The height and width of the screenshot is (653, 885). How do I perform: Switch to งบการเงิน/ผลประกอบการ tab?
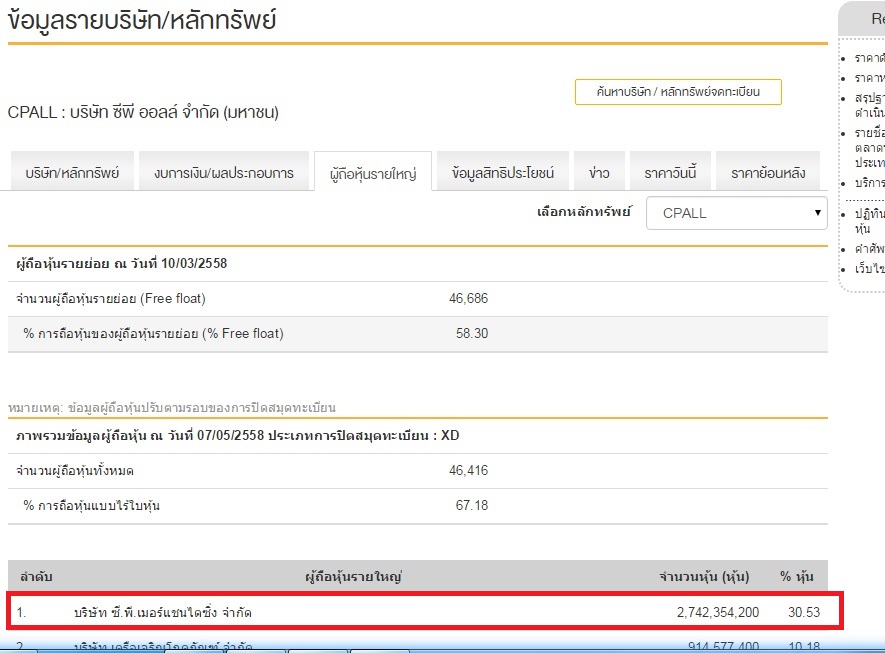(x=224, y=172)
